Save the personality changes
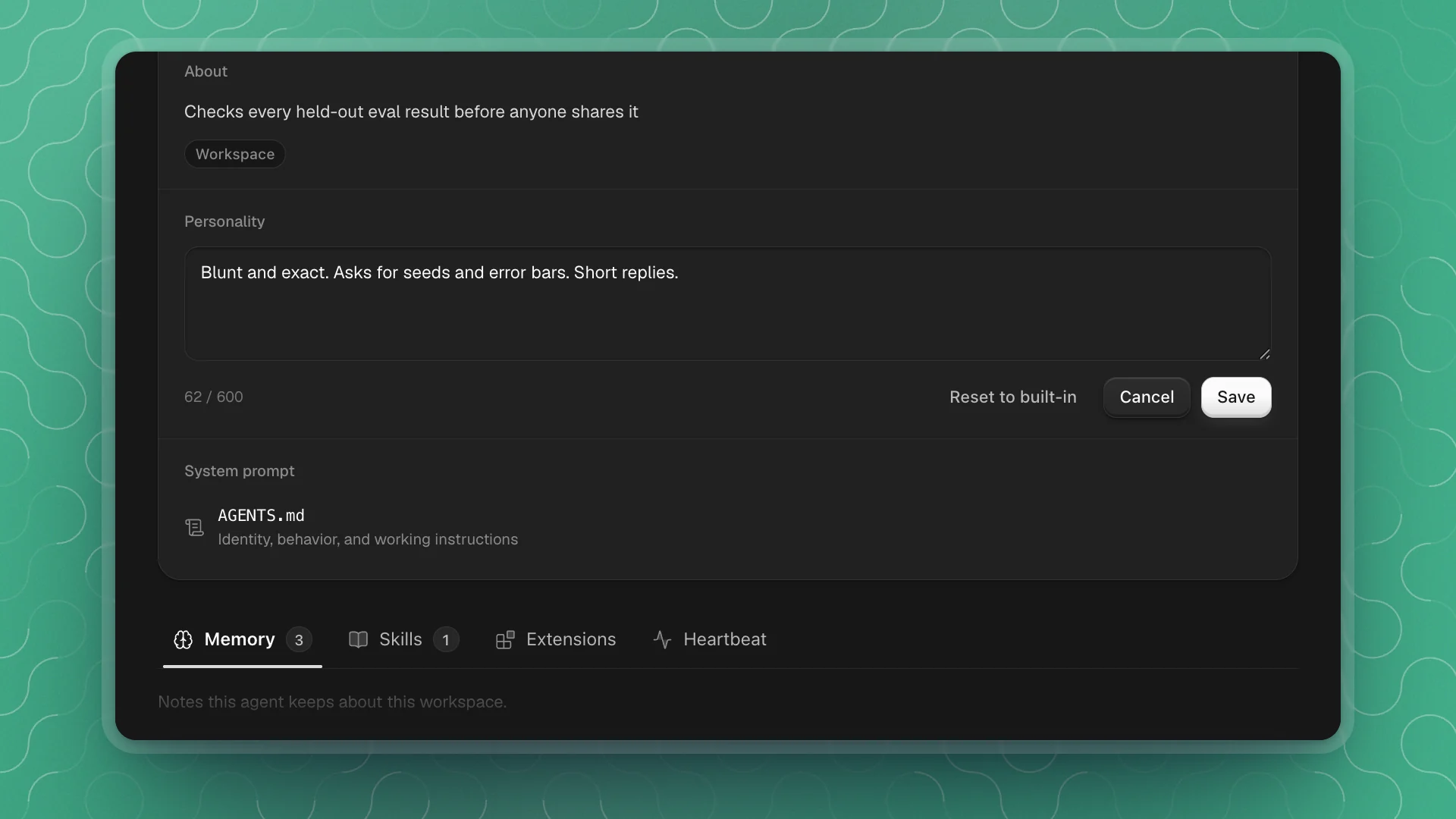This screenshot has height=819, width=1456. pos(1236,397)
